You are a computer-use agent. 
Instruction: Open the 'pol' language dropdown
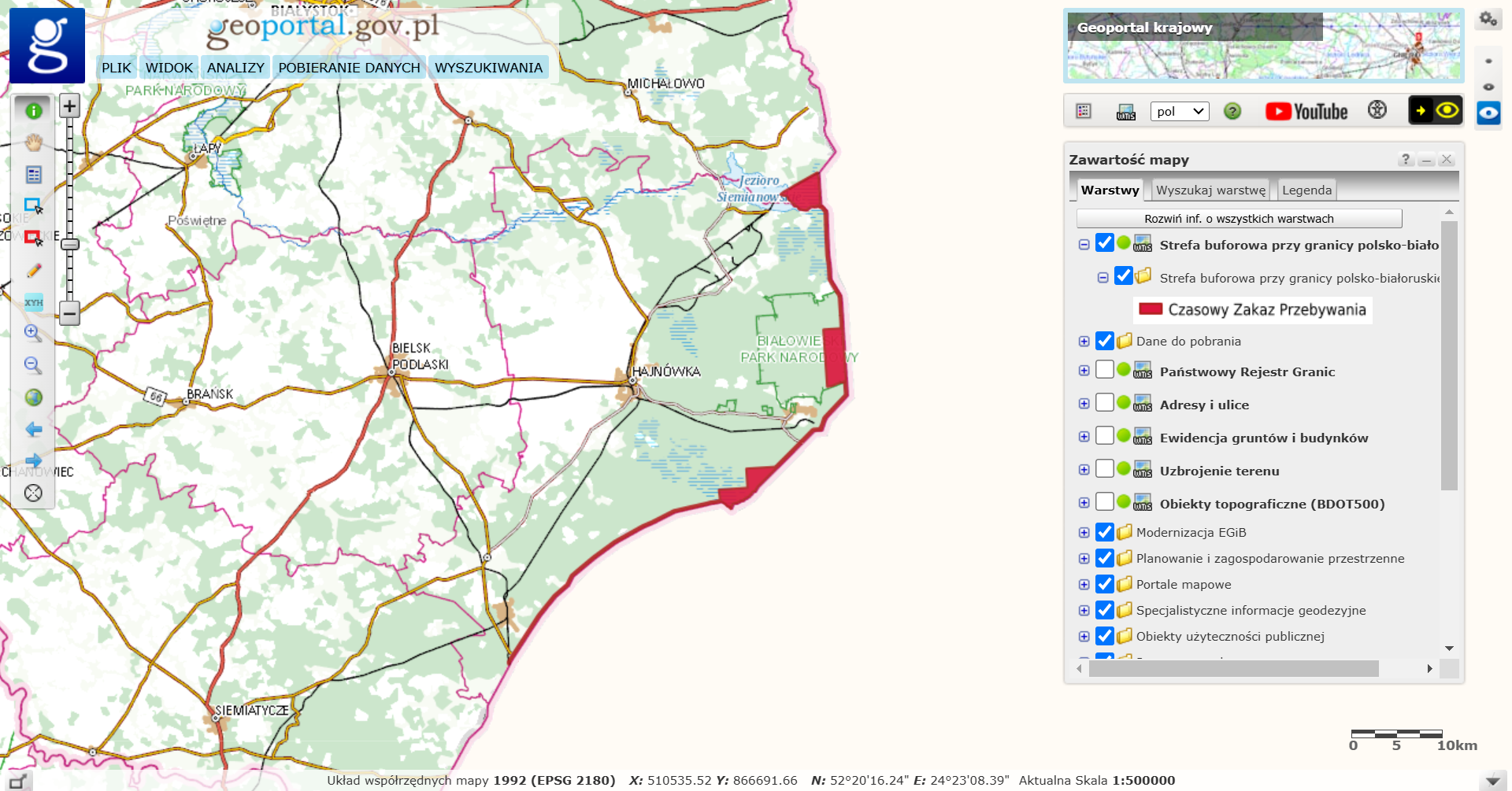(x=1179, y=112)
